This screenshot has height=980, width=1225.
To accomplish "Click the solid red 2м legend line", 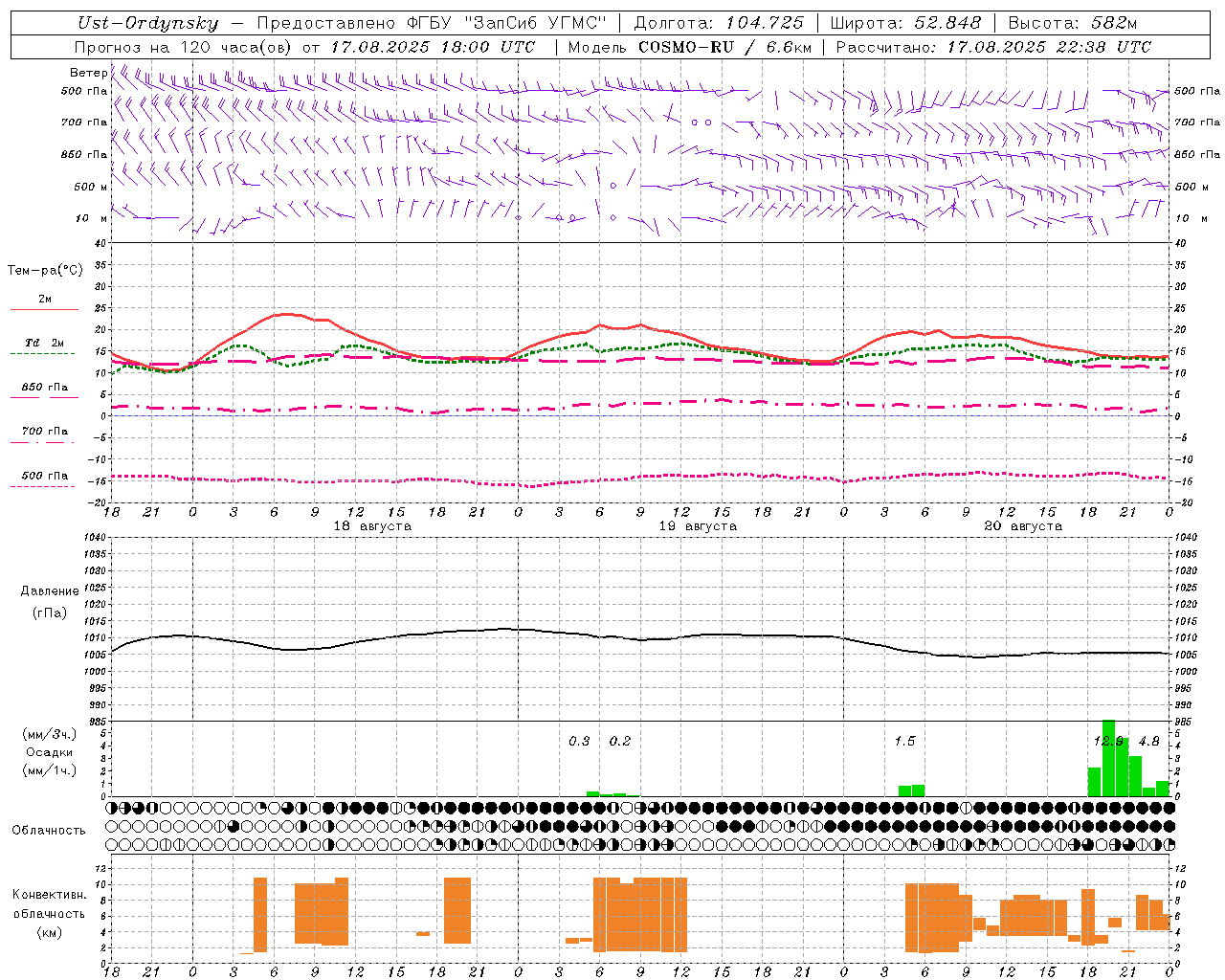I will (44, 309).
